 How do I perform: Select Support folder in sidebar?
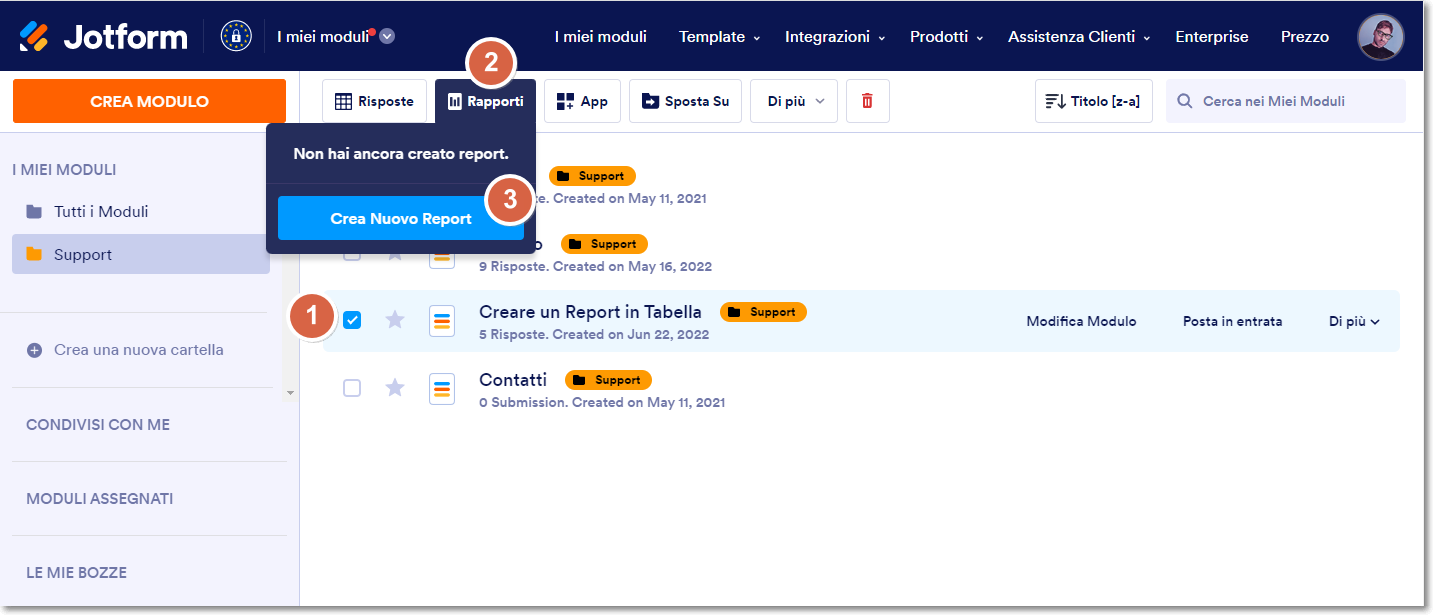(141, 254)
